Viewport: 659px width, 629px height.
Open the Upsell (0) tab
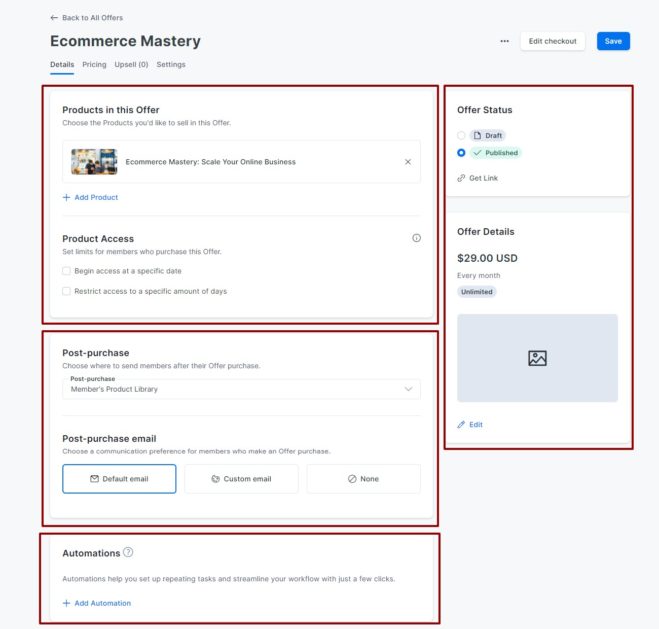131,64
